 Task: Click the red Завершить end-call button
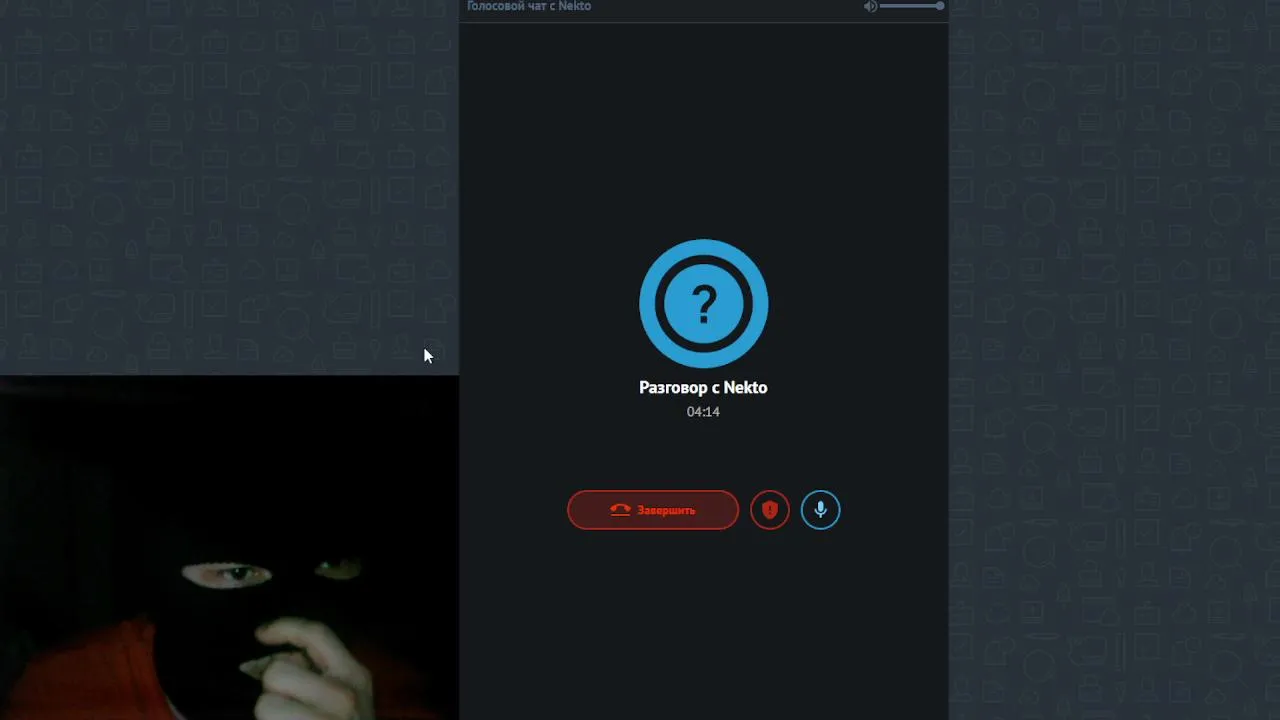coord(653,510)
